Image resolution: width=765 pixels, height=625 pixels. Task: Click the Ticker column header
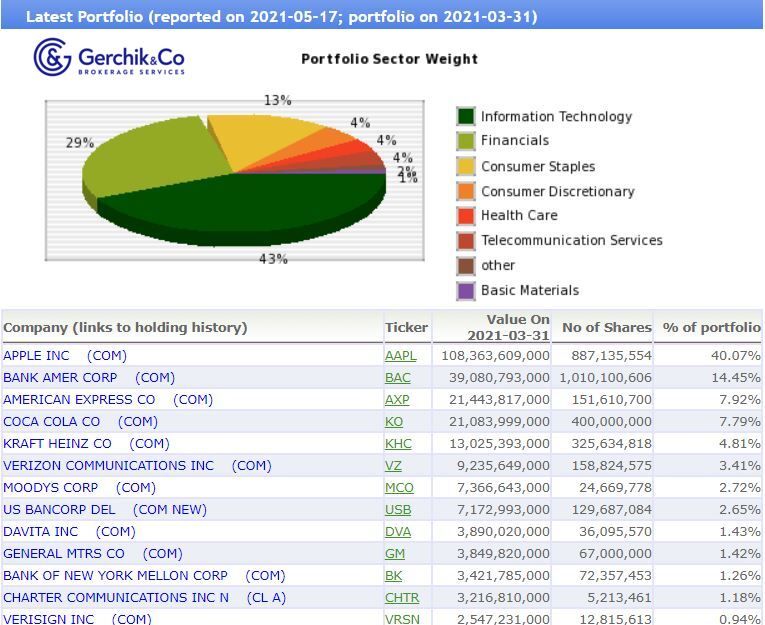point(406,328)
